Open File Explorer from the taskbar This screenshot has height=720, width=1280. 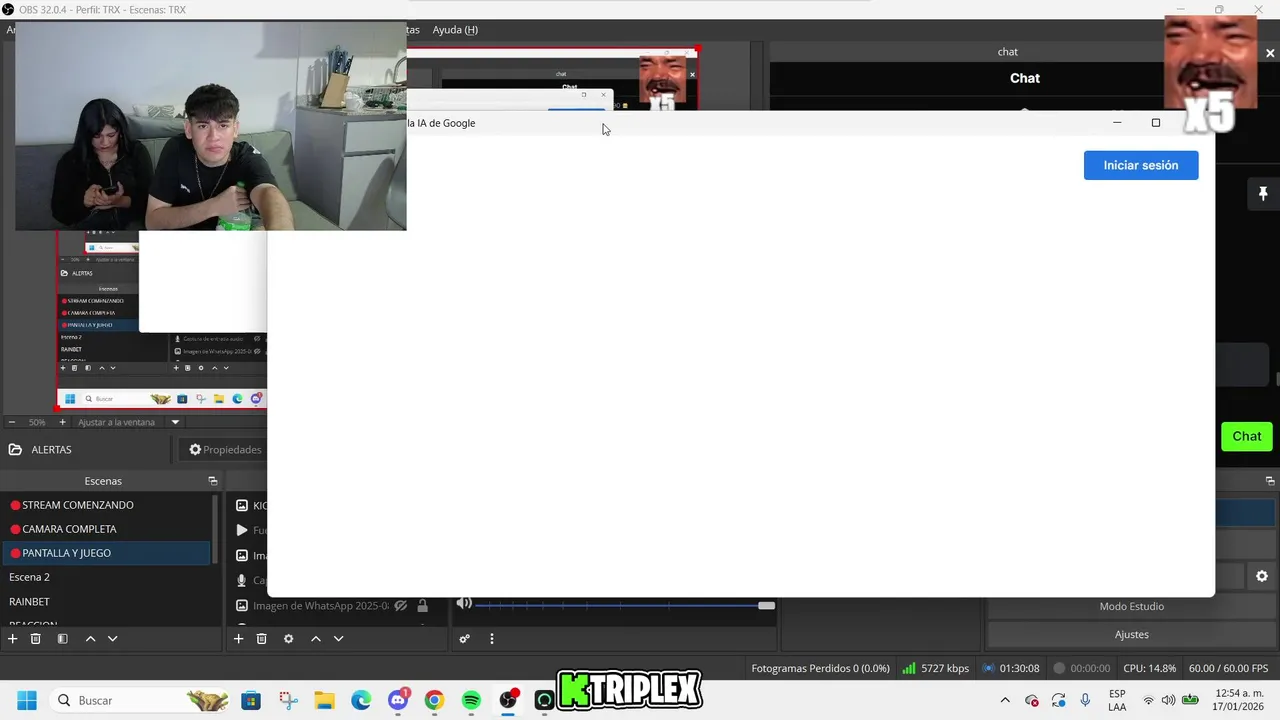click(x=324, y=700)
